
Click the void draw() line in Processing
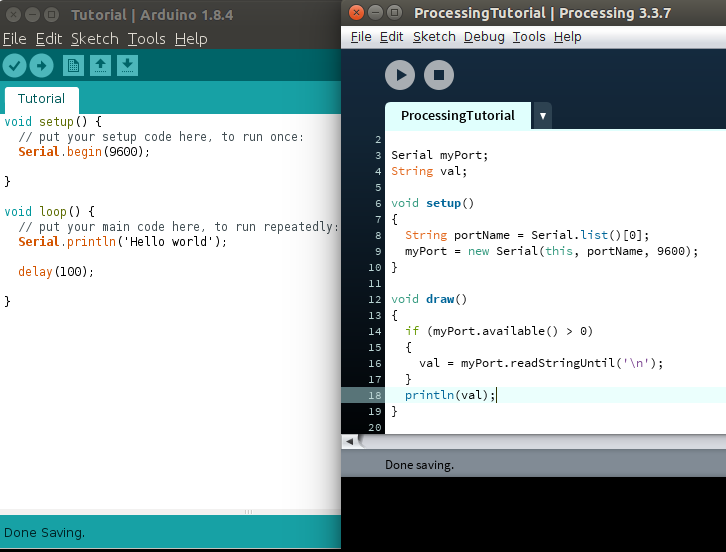[x=429, y=299]
